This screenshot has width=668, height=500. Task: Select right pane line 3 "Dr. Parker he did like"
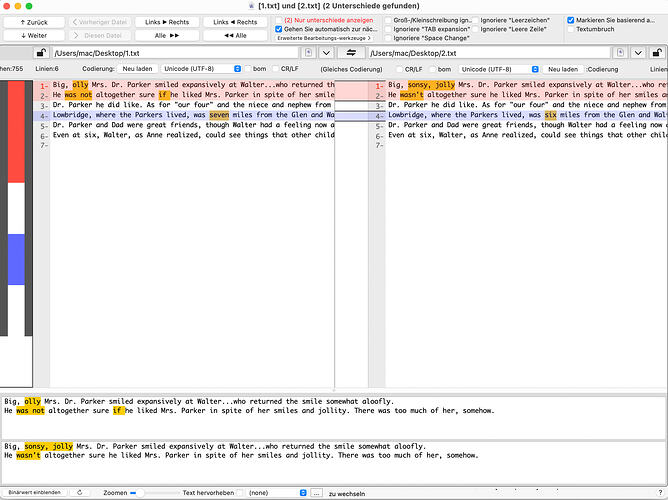click(x=527, y=105)
